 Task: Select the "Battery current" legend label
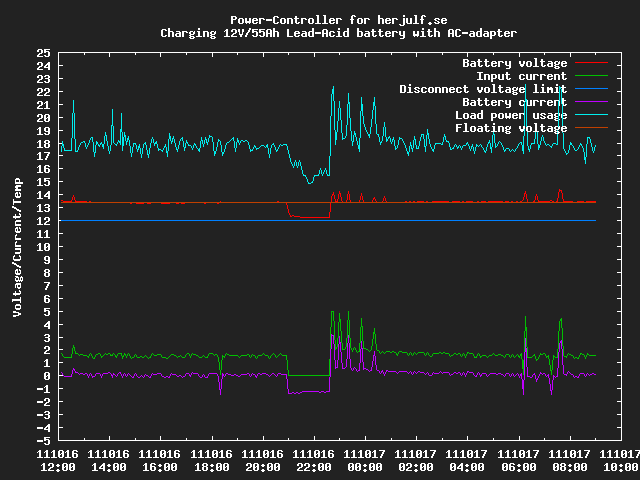(x=514, y=102)
